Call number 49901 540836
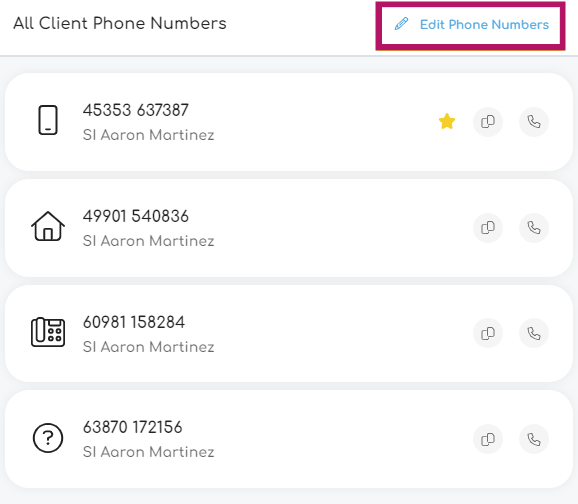578x504 pixels. pyautogui.click(x=534, y=228)
